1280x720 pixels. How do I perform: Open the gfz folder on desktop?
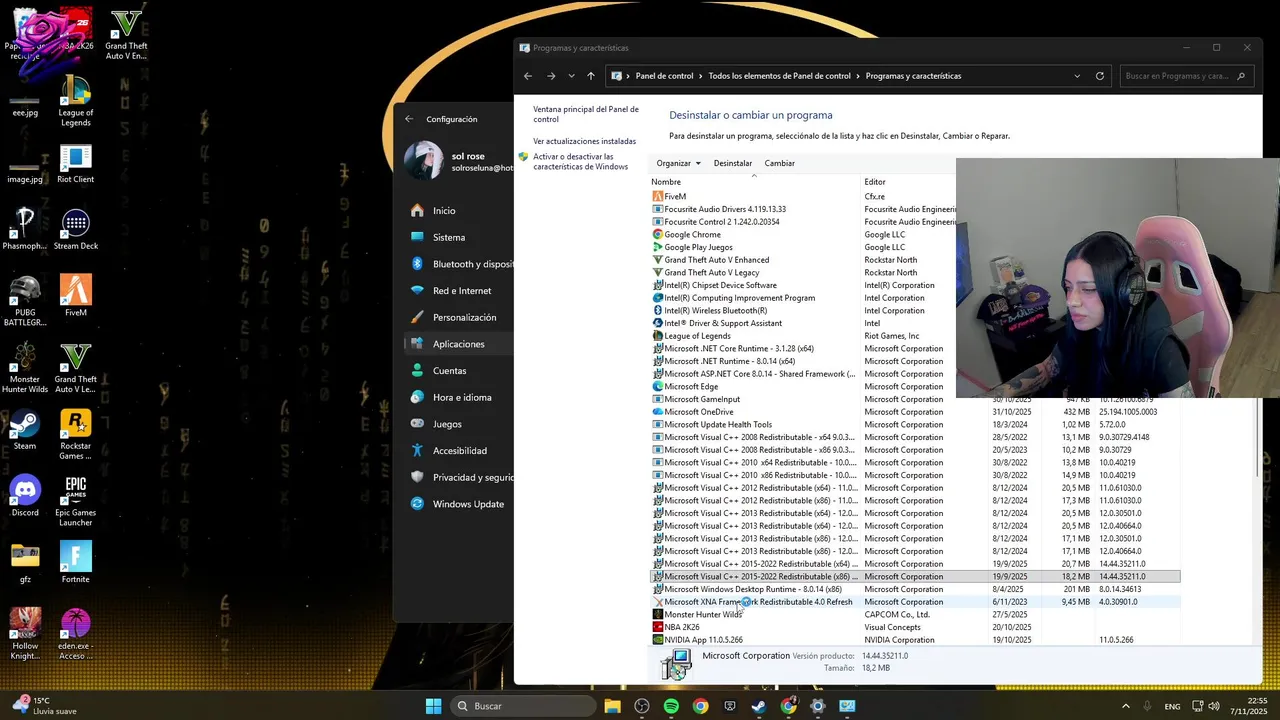click(x=25, y=563)
